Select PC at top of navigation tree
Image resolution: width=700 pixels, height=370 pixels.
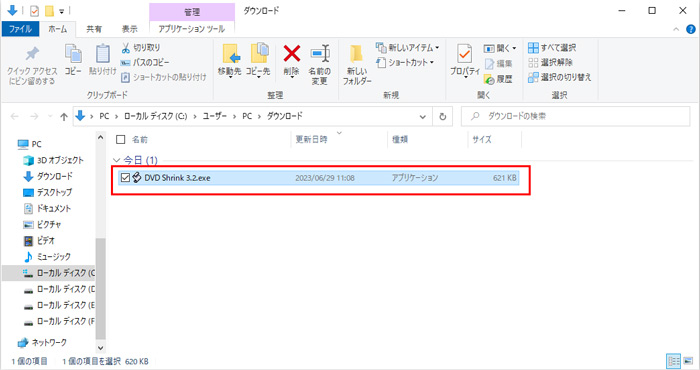[x=29, y=144]
